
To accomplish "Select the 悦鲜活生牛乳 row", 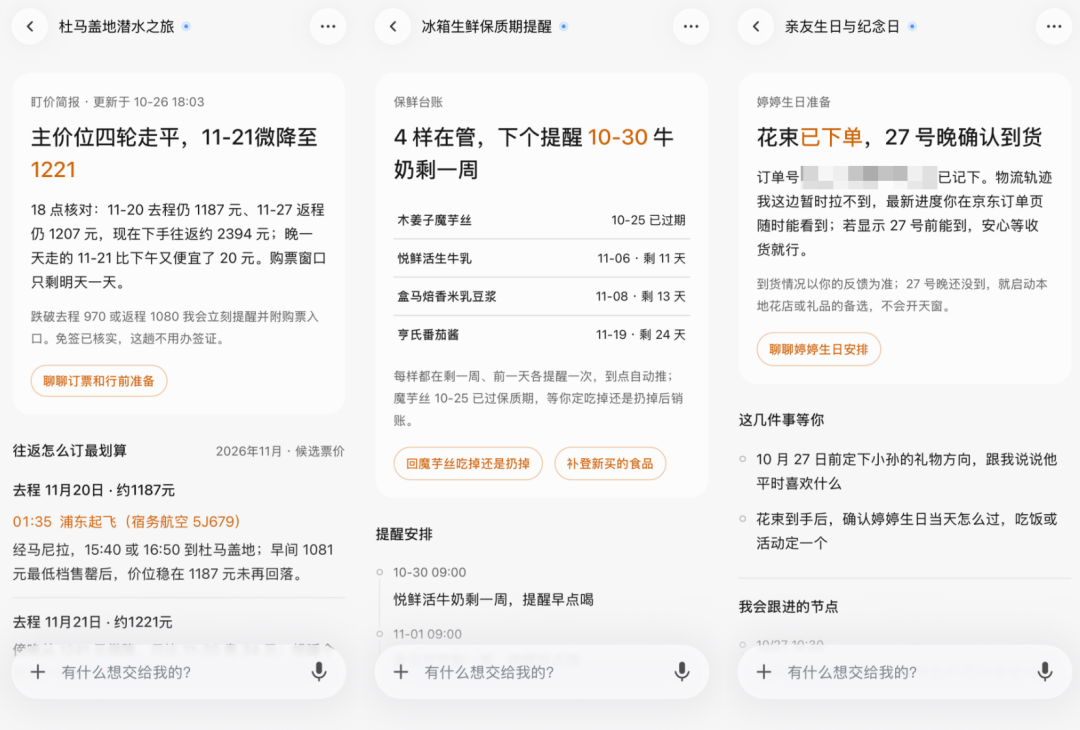I will coord(541,258).
